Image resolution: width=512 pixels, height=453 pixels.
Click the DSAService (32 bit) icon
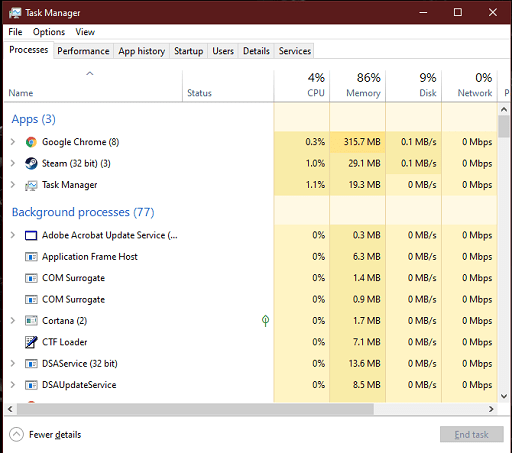(x=31, y=363)
